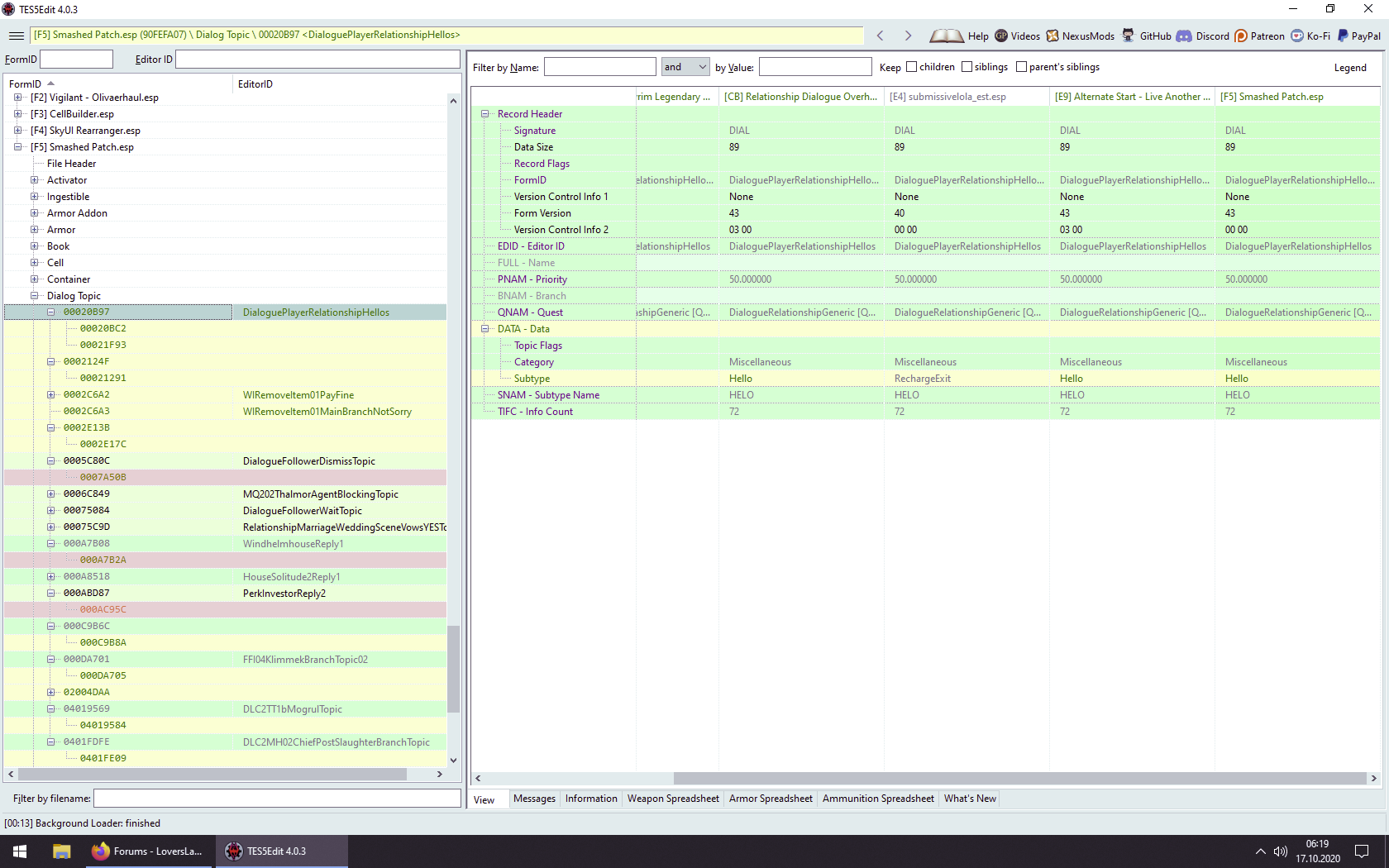Open the Armor Spreadsheet tab
The width and height of the screenshot is (1389, 868).
pyautogui.click(x=771, y=799)
